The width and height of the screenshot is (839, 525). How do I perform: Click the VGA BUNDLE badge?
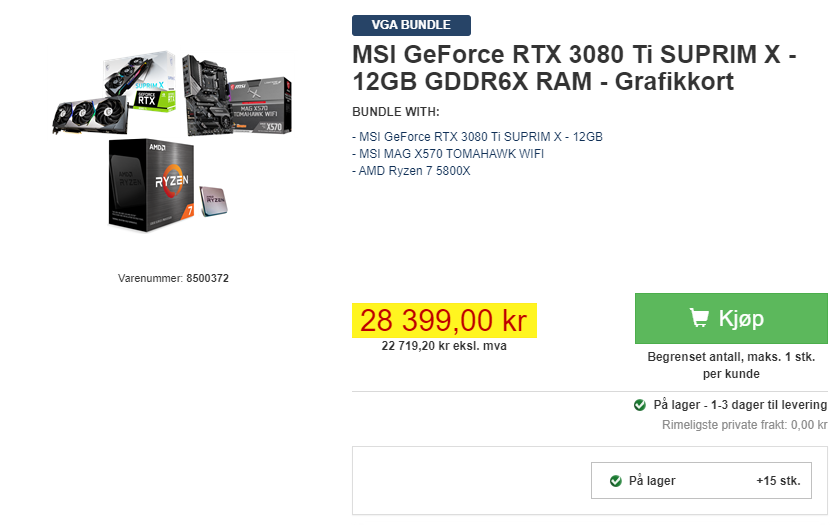pos(411,25)
